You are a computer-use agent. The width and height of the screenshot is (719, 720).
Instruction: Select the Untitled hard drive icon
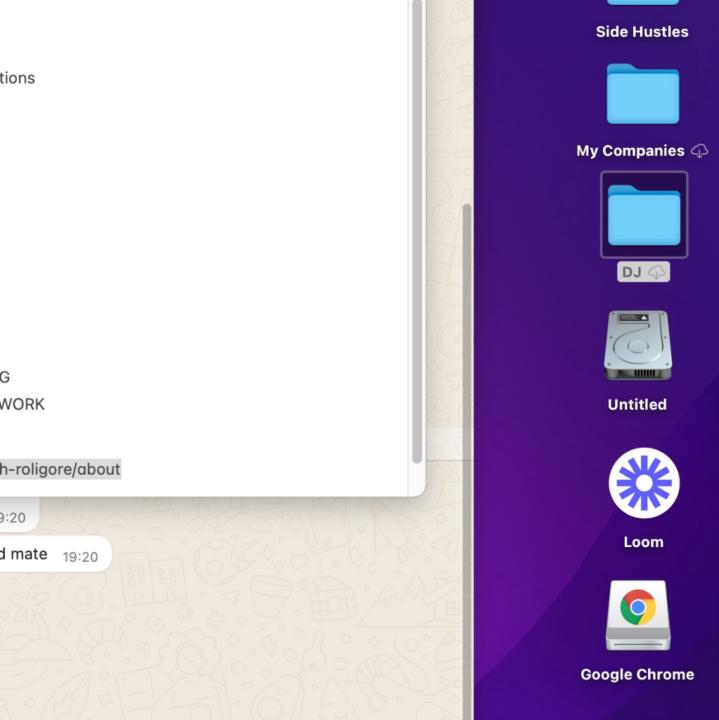pyautogui.click(x=637, y=346)
